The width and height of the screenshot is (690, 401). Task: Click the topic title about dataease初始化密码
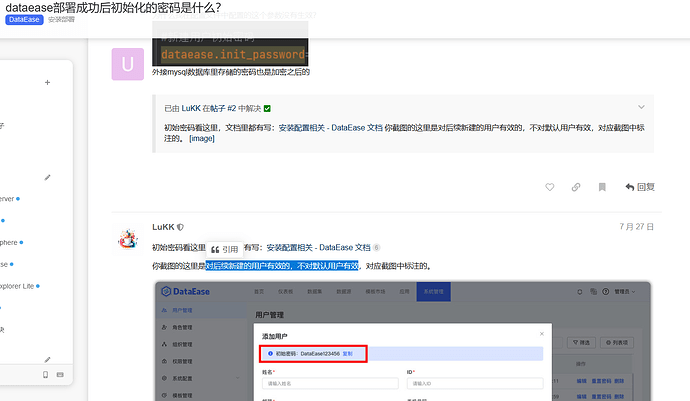point(113,7)
